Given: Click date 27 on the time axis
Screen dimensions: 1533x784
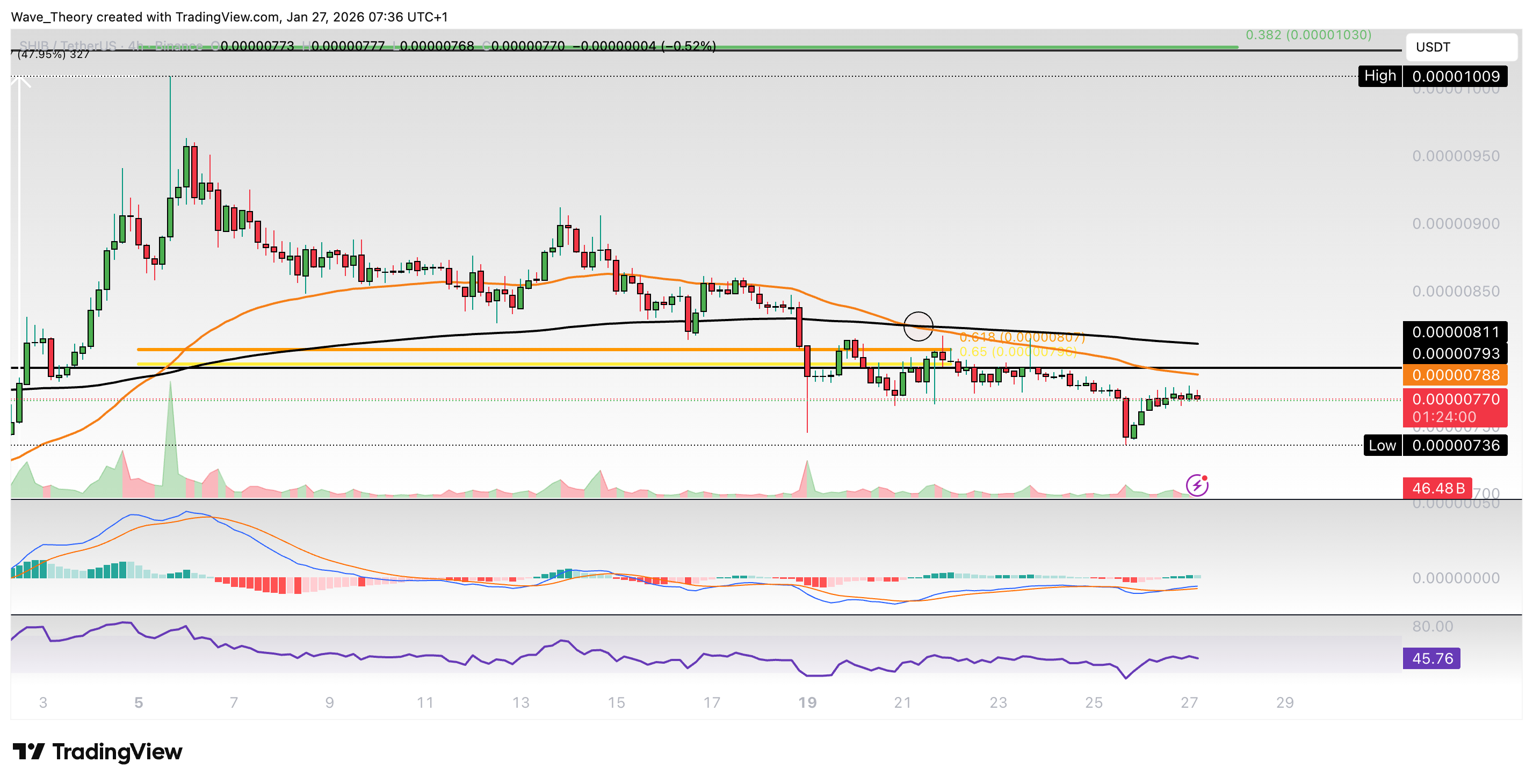Looking at the screenshot, I should pyautogui.click(x=1189, y=702).
